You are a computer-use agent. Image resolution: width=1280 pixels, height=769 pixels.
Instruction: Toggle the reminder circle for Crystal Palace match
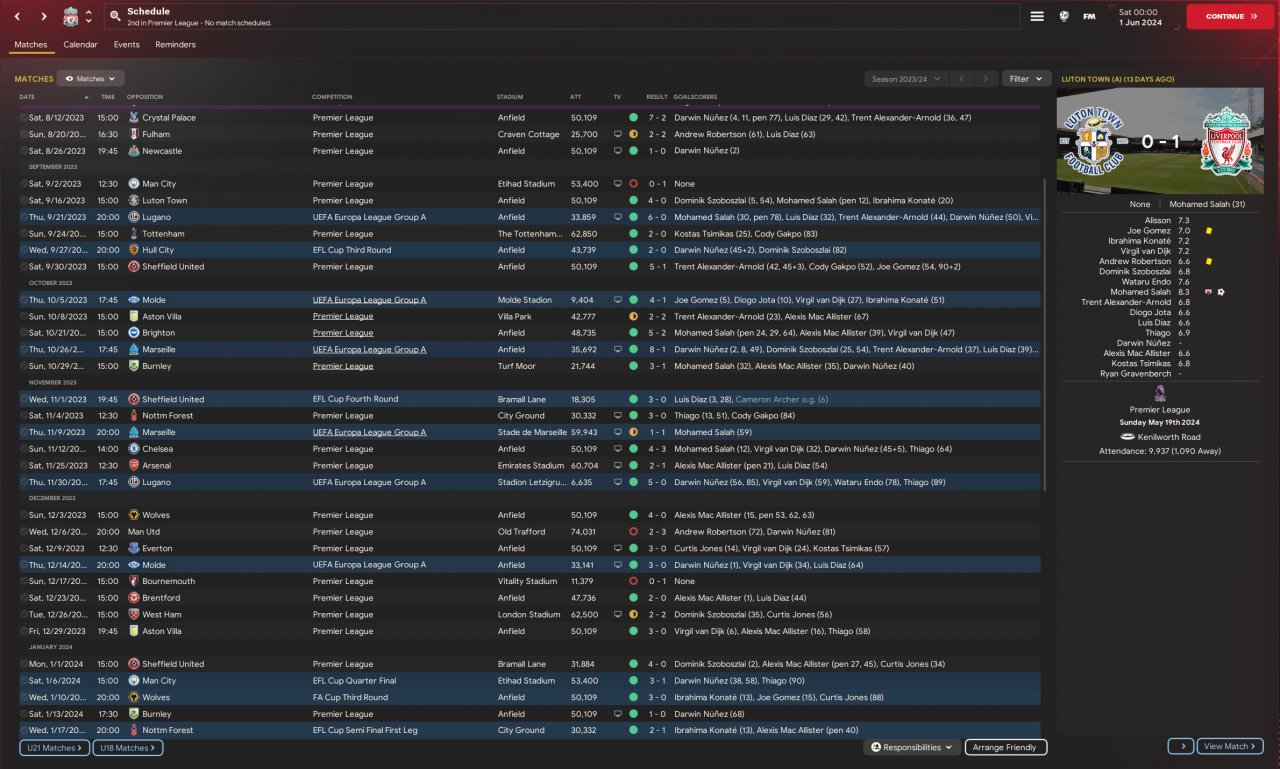24,118
